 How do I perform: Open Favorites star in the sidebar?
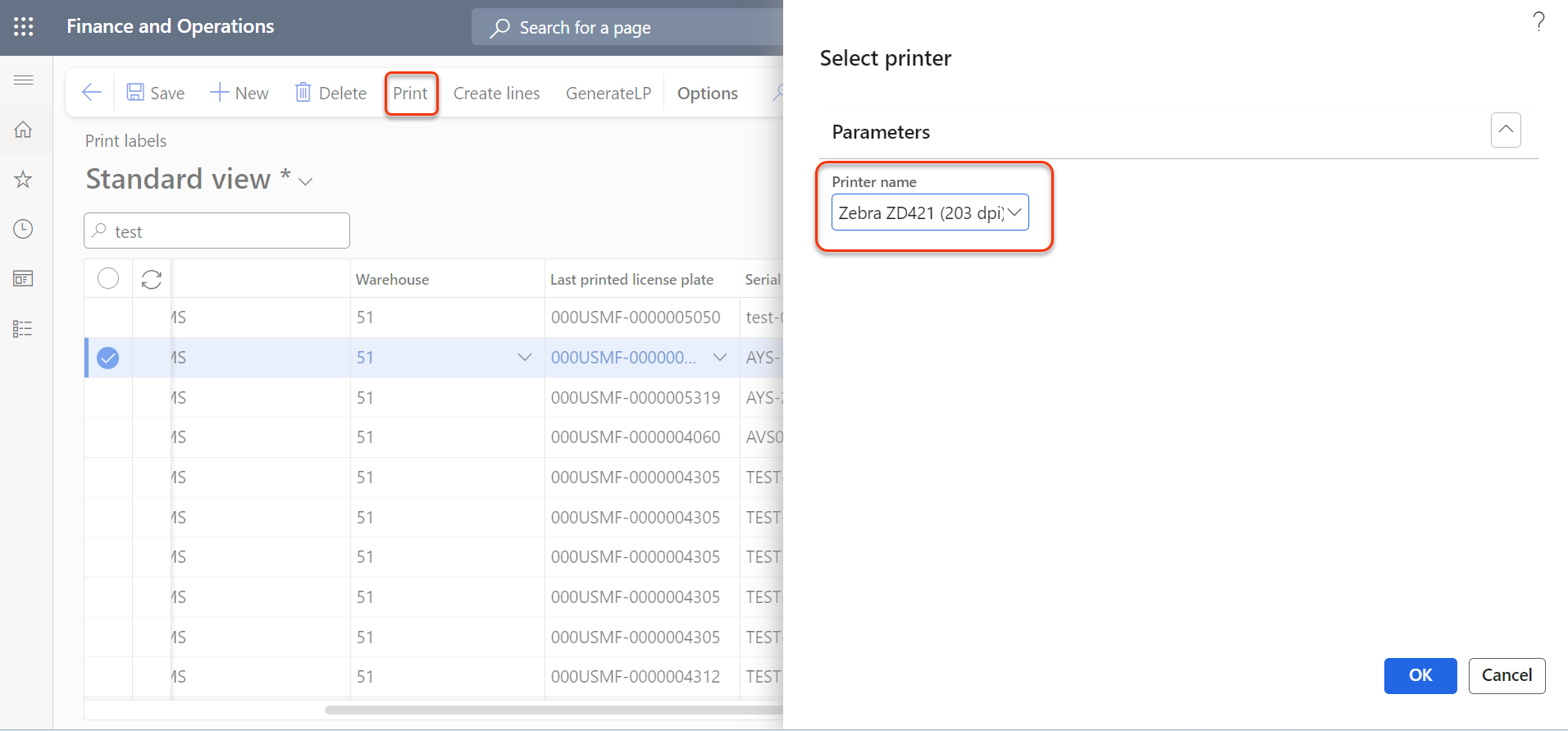(24, 180)
